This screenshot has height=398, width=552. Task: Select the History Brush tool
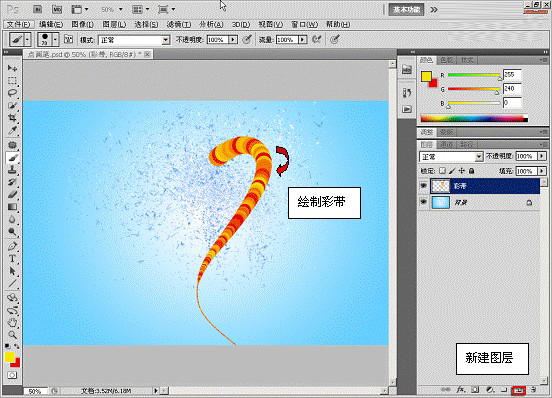[12, 182]
